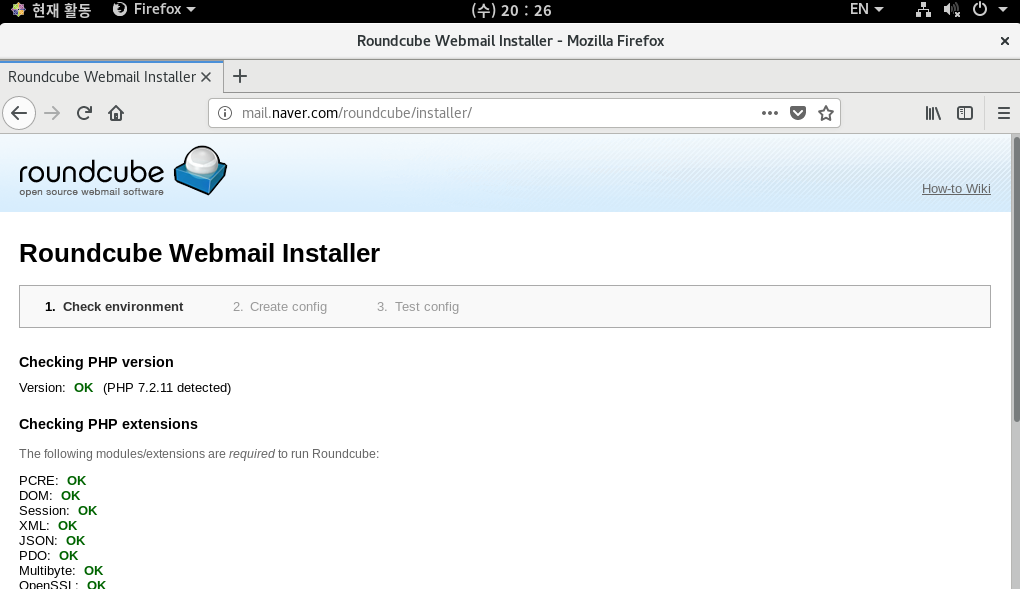Reload the current page
This screenshot has height=589, width=1020.
coord(84,113)
